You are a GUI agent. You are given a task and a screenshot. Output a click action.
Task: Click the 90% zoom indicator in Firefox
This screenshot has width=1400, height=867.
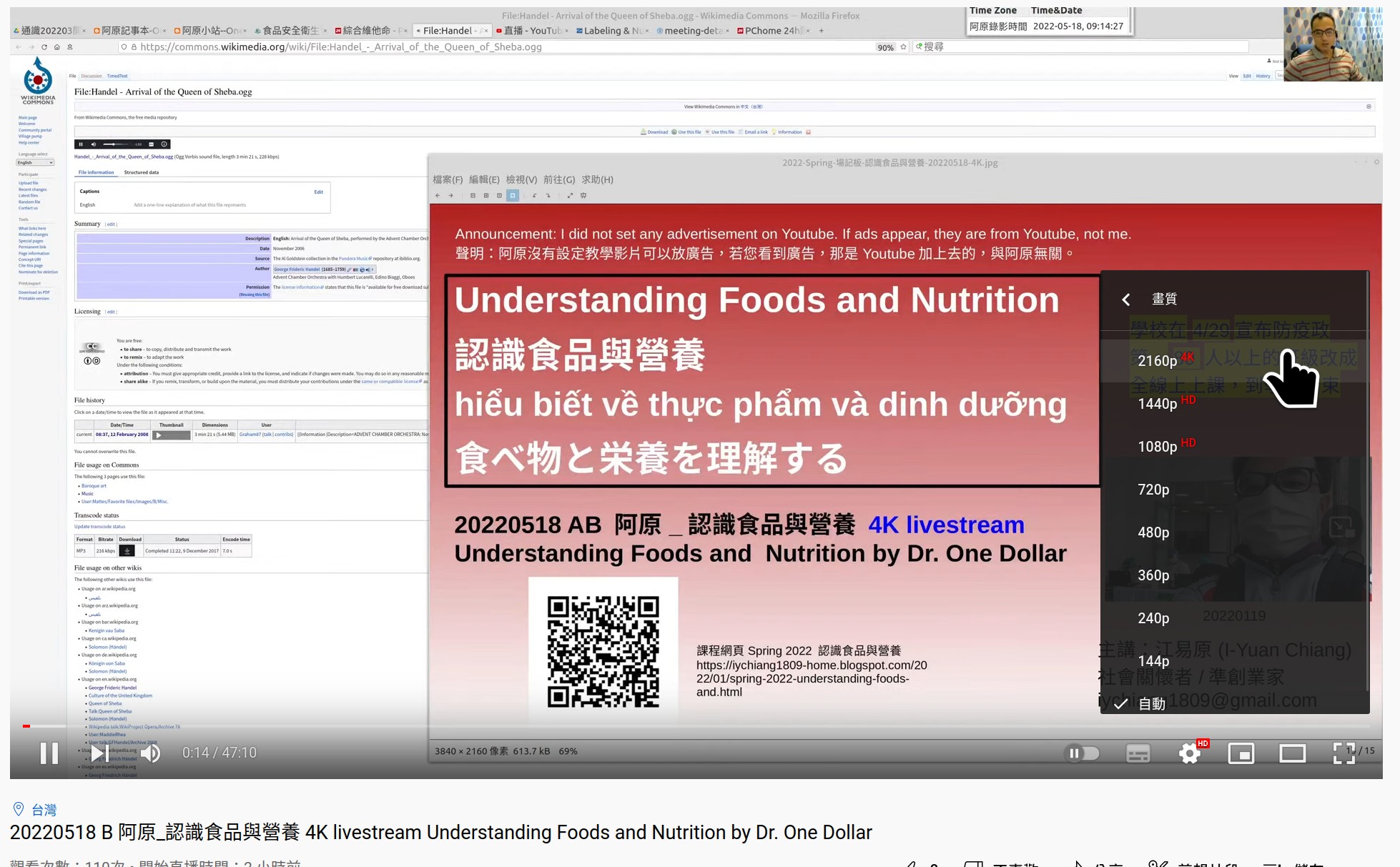click(886, 47)
